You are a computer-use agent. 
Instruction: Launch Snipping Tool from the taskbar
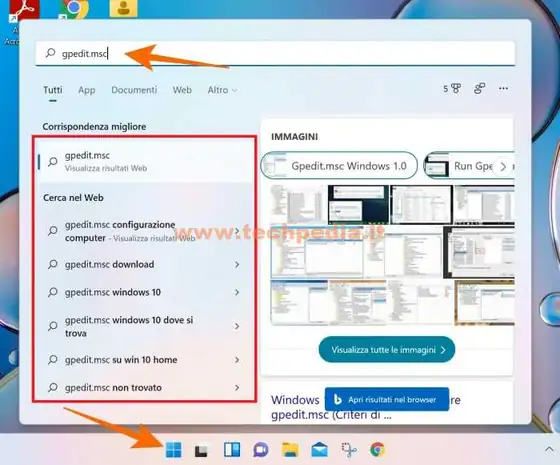(349, 450)
